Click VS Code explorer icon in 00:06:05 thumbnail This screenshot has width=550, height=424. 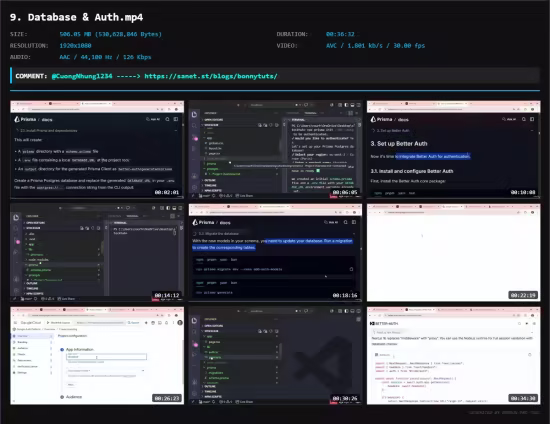click(x=194, y=114)
